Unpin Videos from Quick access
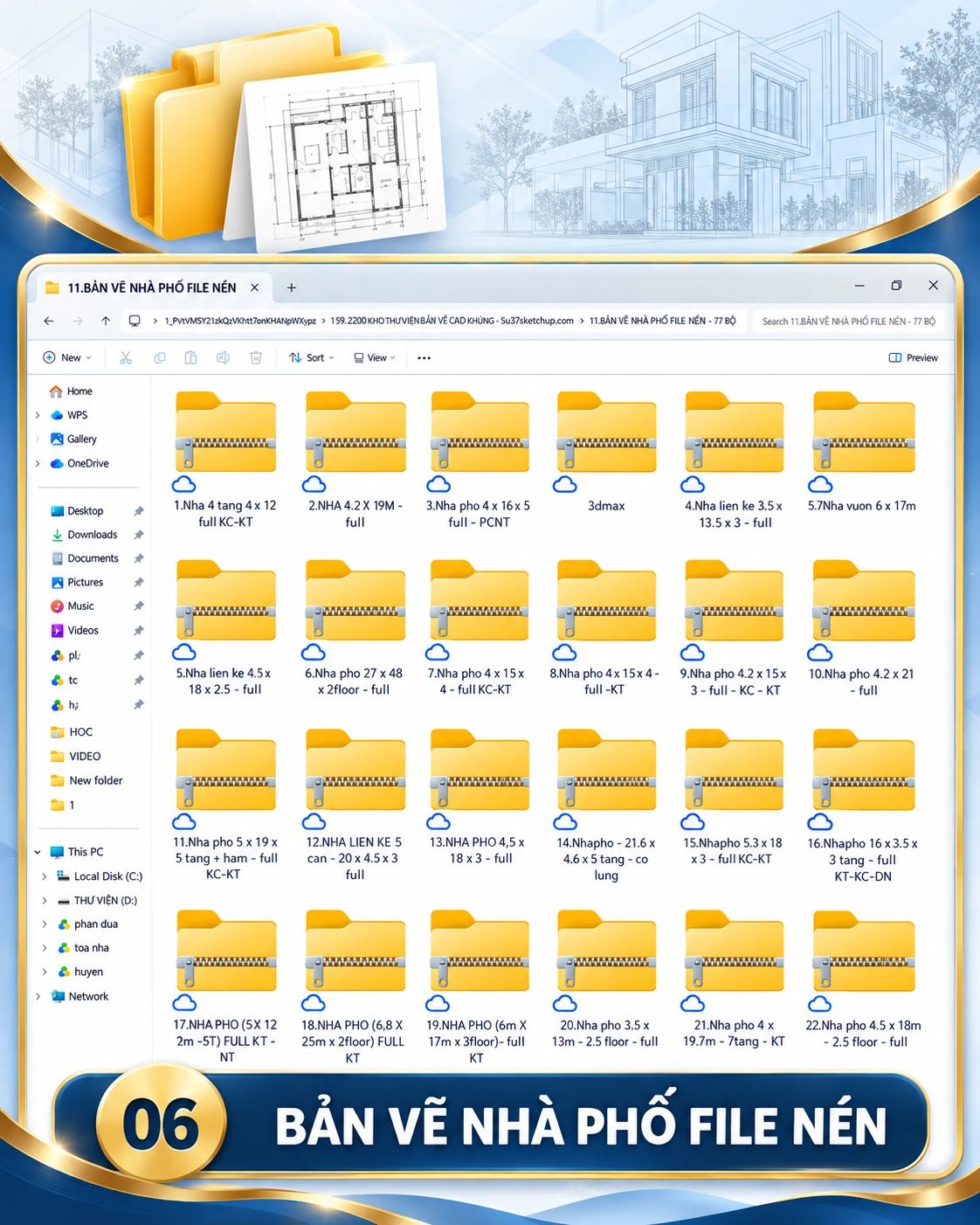 (138, 630)
